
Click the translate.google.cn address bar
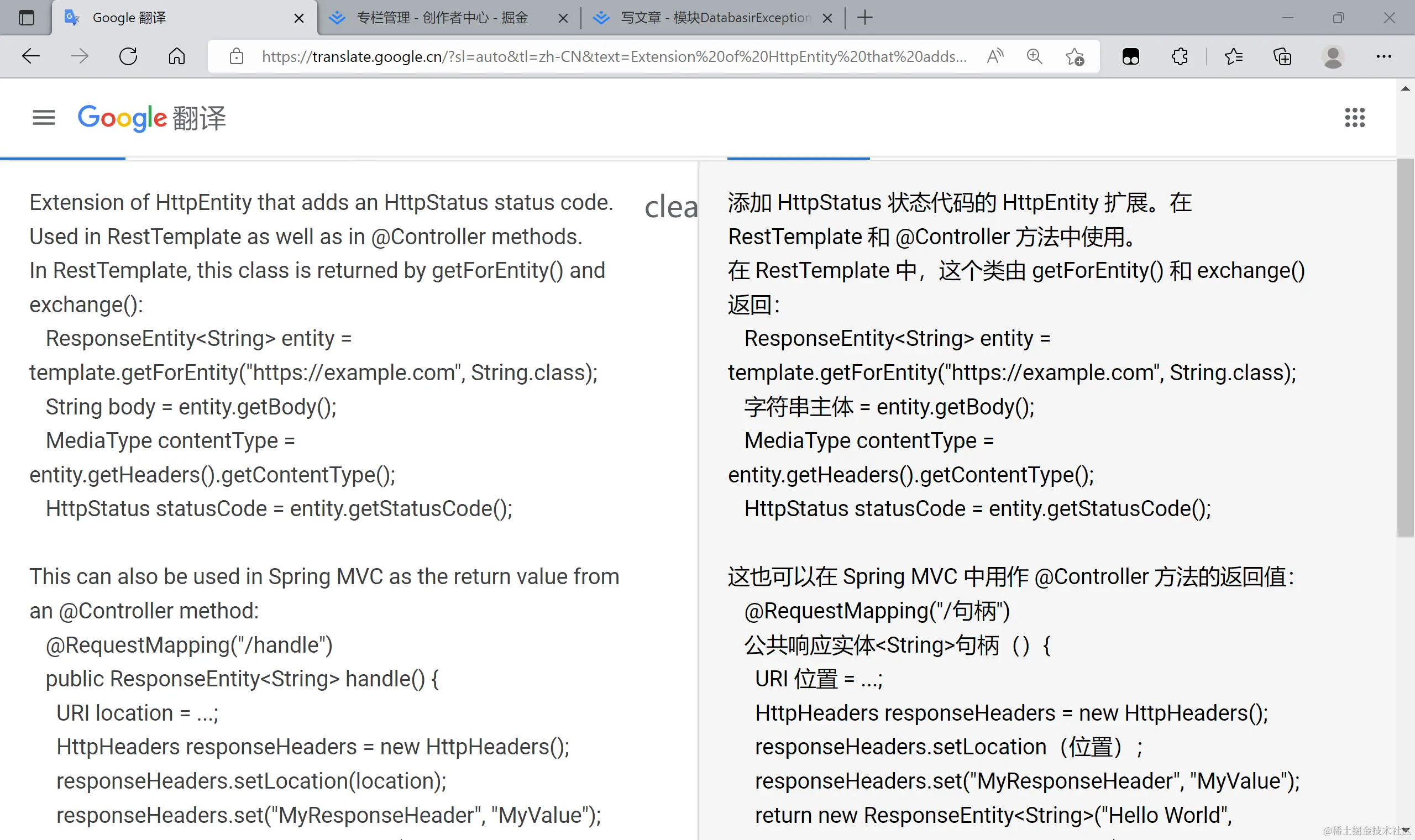click(614, 56)
